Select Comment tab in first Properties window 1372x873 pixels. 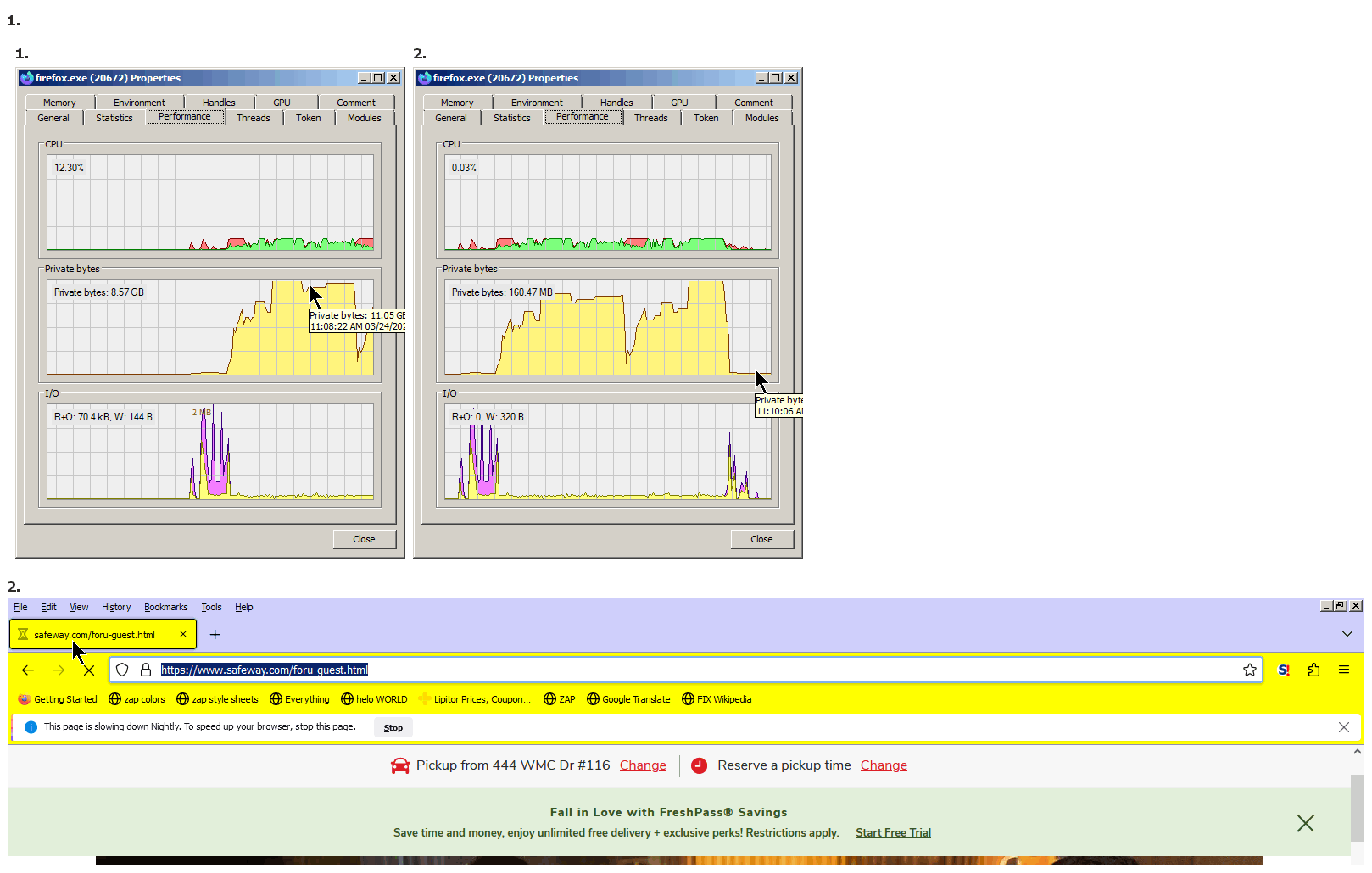pyautogui.click(x=356, y=103)
